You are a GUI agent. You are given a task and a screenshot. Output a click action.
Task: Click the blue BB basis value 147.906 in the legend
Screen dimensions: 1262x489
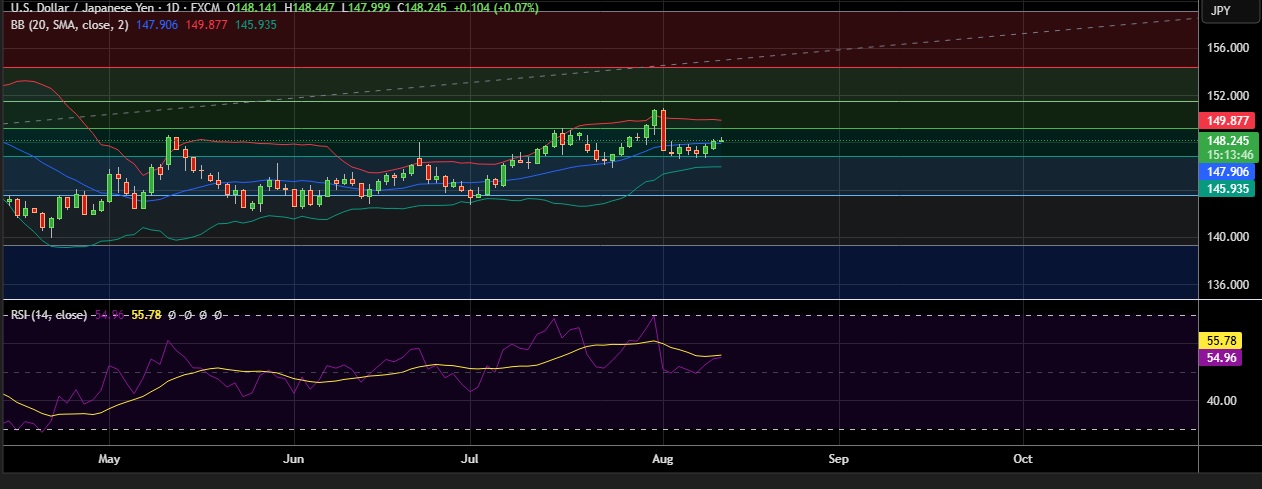(157, 24)
